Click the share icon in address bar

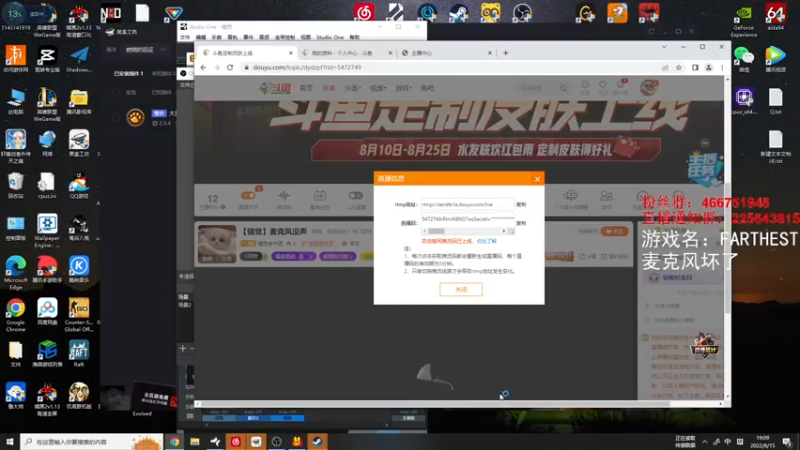pos(665,67)
